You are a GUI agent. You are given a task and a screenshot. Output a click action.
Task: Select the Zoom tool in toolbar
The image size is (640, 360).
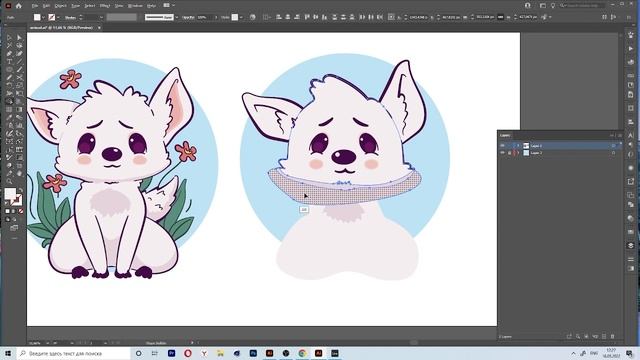tap(9, 181)
